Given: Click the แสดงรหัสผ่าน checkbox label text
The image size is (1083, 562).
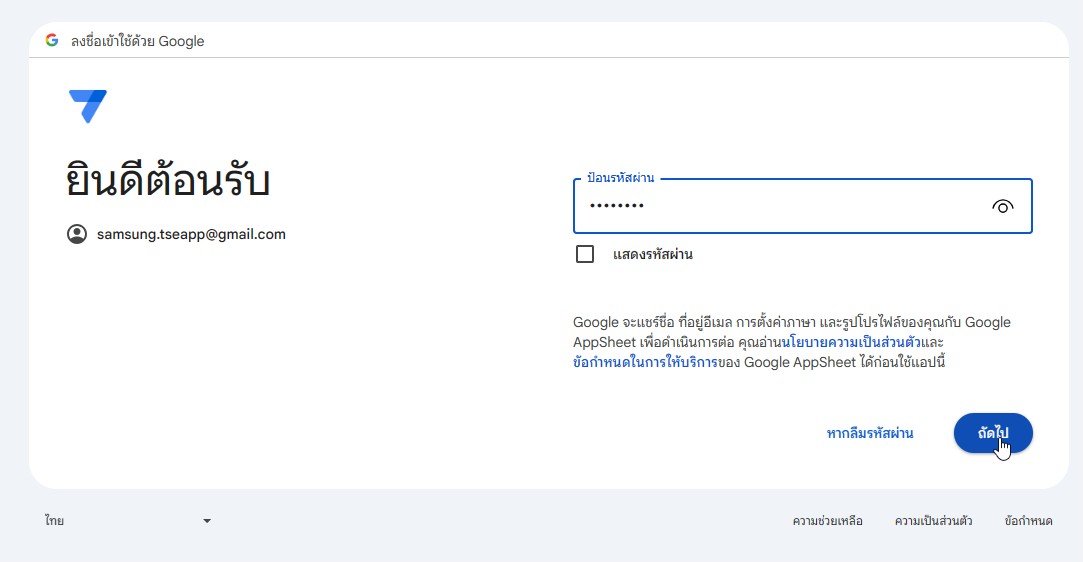Looking at the screenshot, I should click(x=653, y=254).
